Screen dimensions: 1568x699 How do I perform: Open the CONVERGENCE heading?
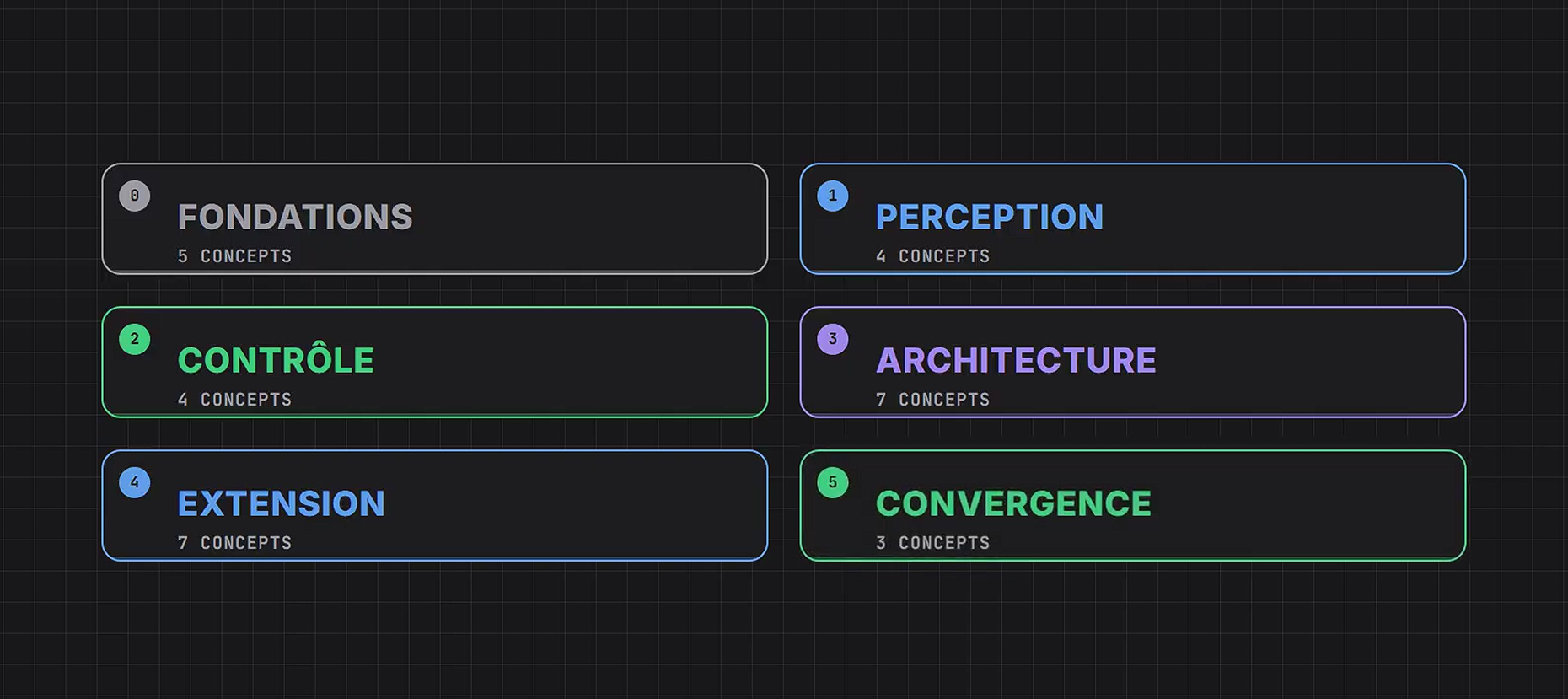pyautogui.click(x=1013, y=504)
